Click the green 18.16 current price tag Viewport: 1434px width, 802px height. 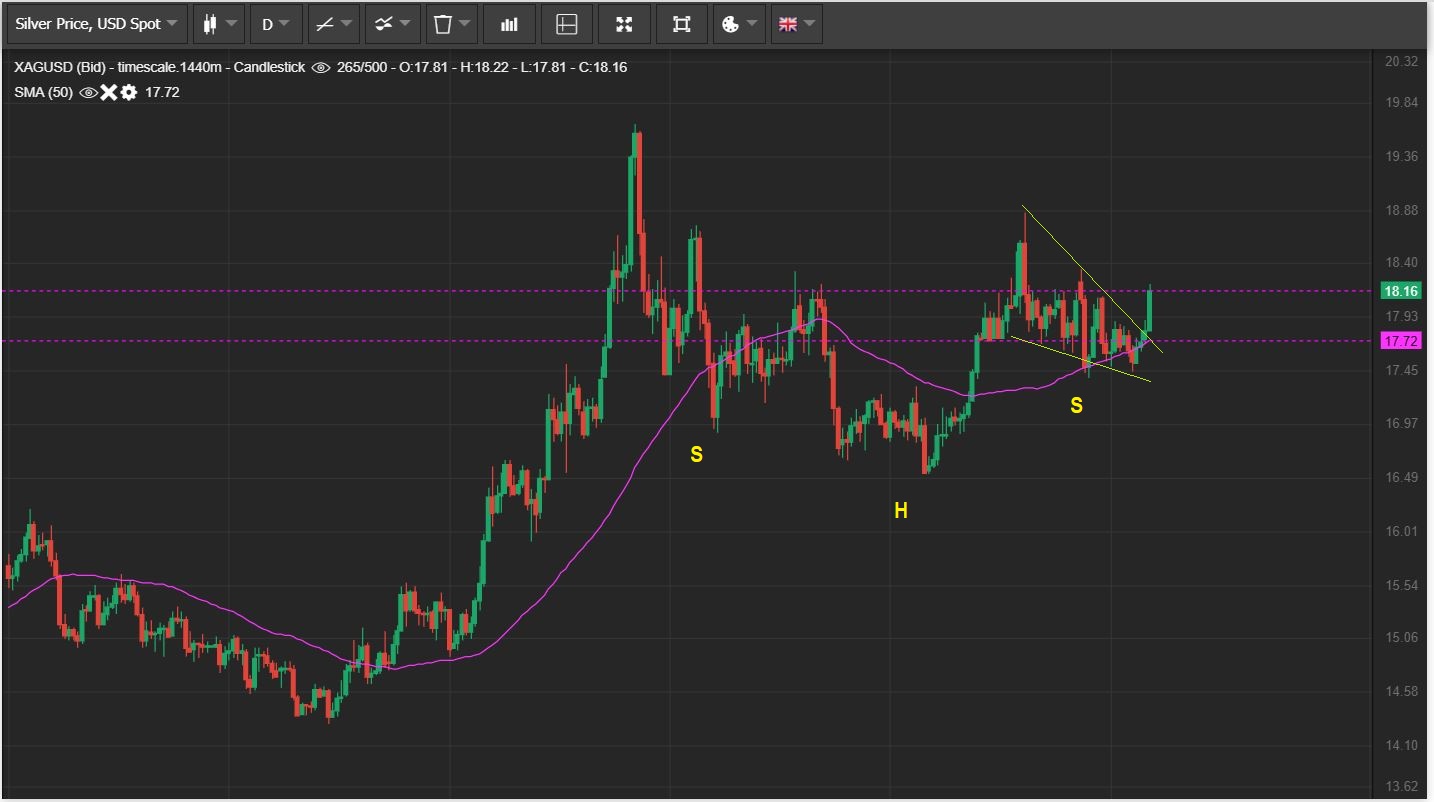click(x=1400, y=291)
